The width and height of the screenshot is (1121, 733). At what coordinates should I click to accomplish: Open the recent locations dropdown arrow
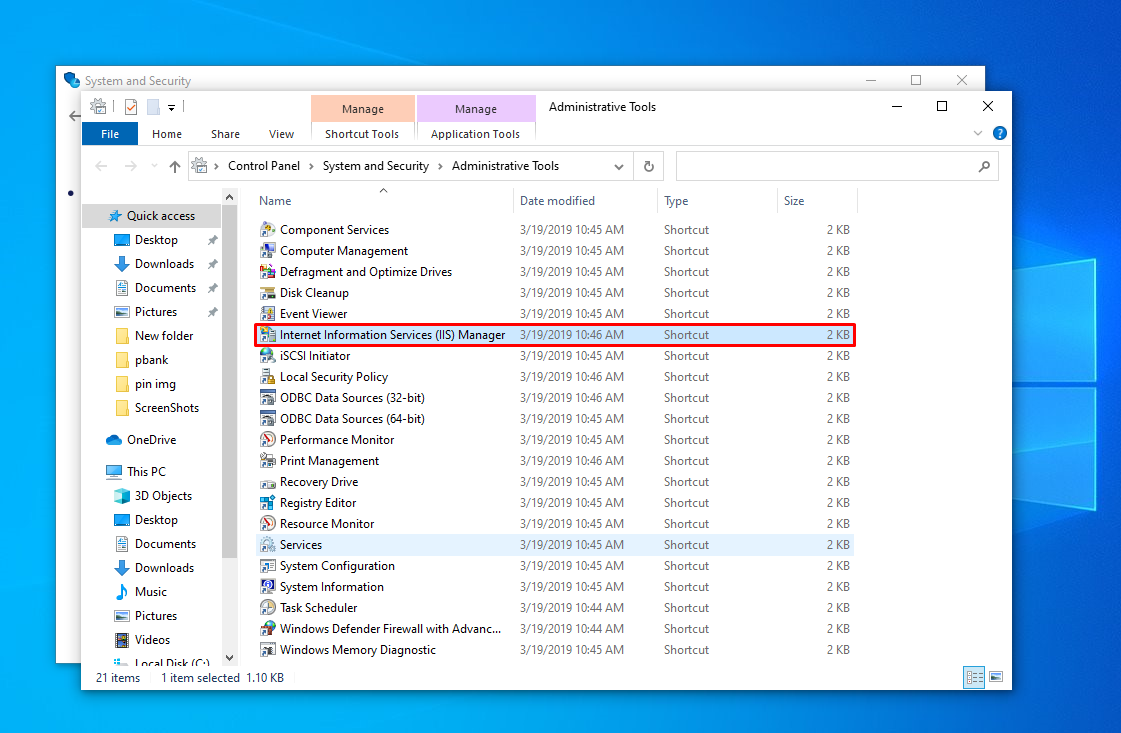(x=154, y=167)
